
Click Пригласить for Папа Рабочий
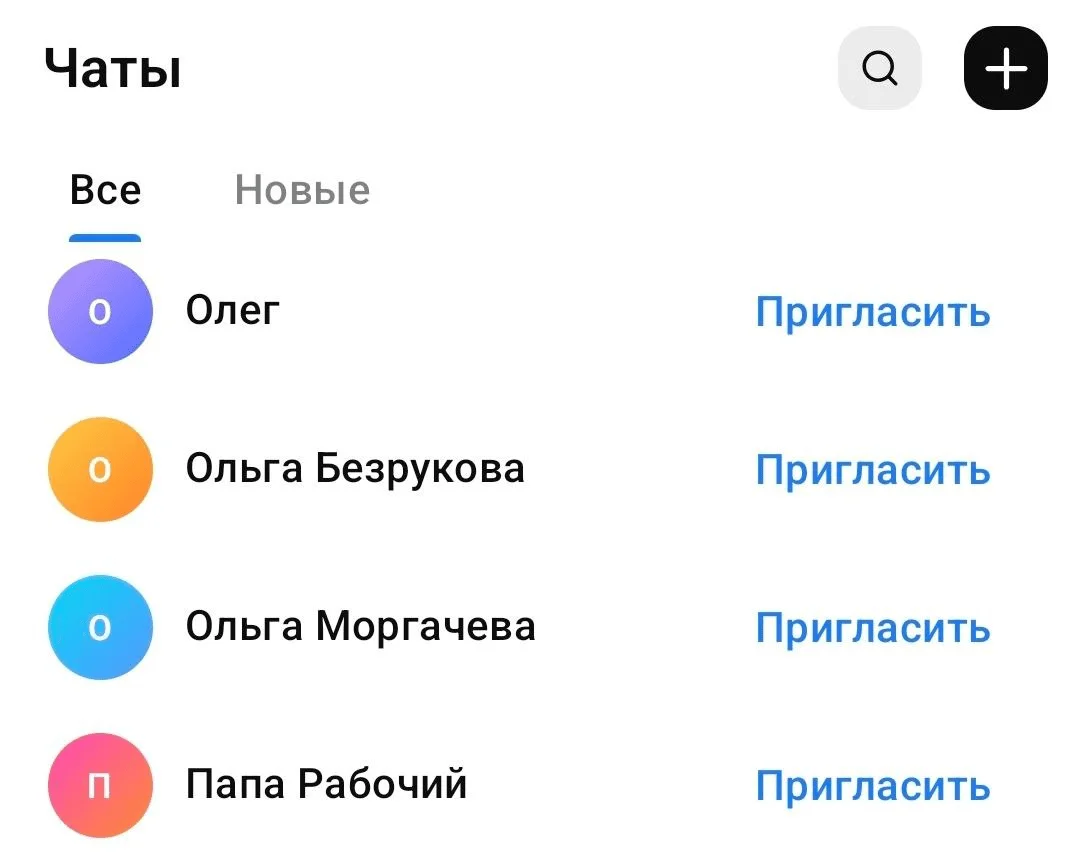click(872, 787)
